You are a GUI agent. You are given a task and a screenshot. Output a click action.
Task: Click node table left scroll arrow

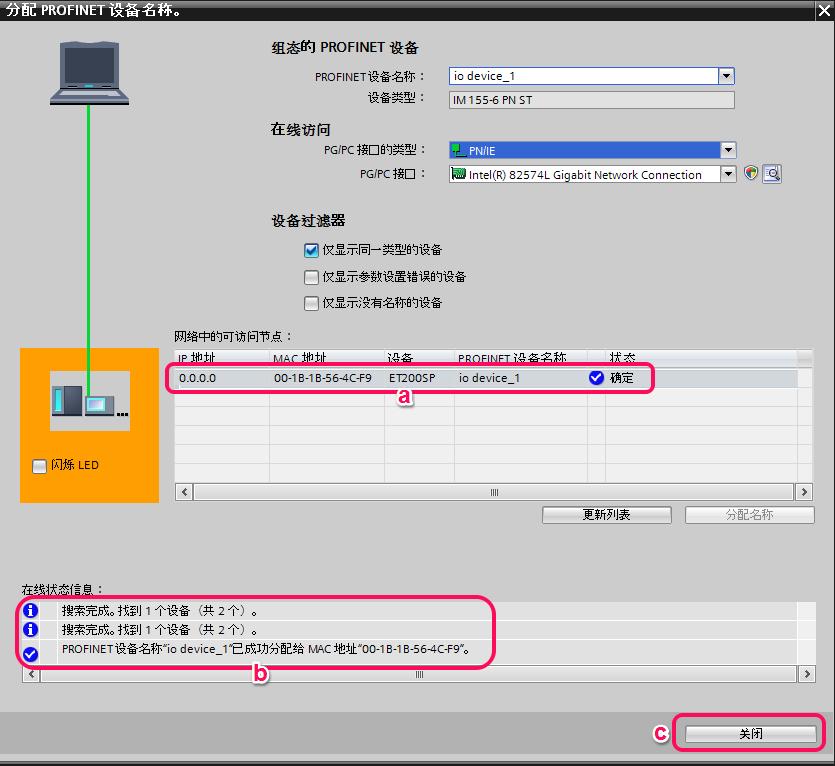pyautogui.click(x=184, y=492)
